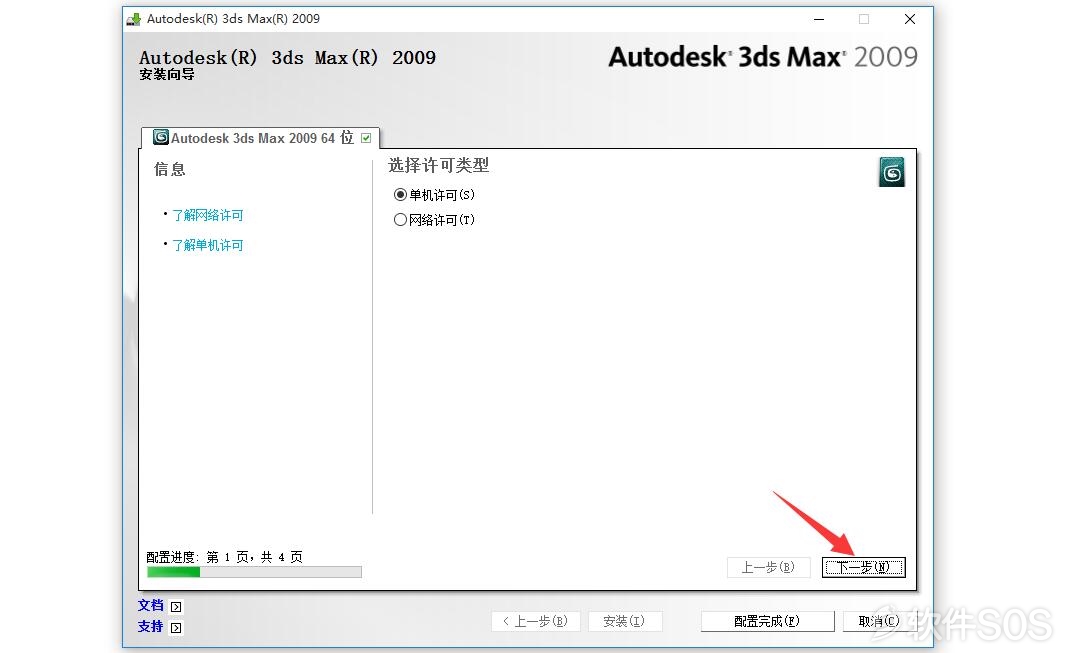The image size is (1068, 653).
Task: Click the inner 下一步(N) button
Action: click(863, 567)
